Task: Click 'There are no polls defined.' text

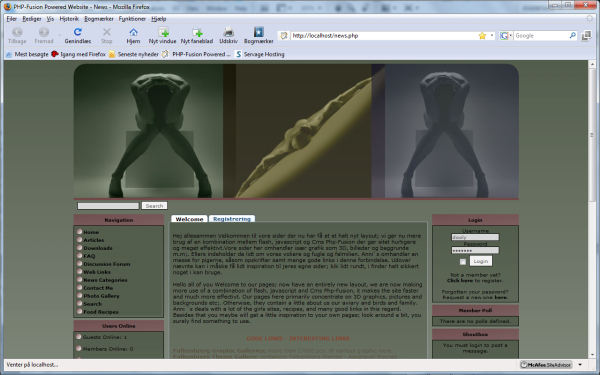Action: click(x=475, y=321)
